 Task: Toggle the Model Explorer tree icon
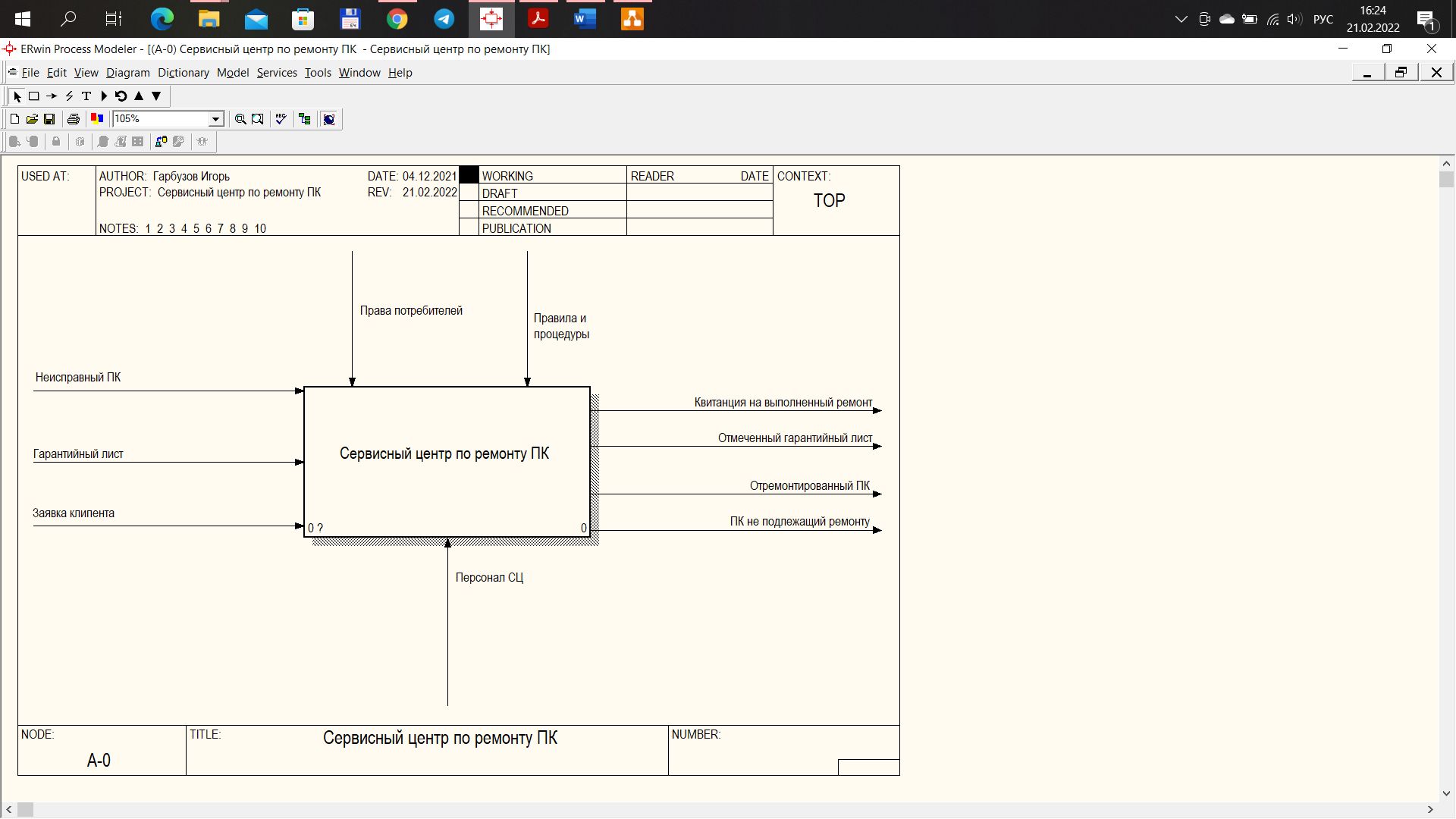(305, 119)
